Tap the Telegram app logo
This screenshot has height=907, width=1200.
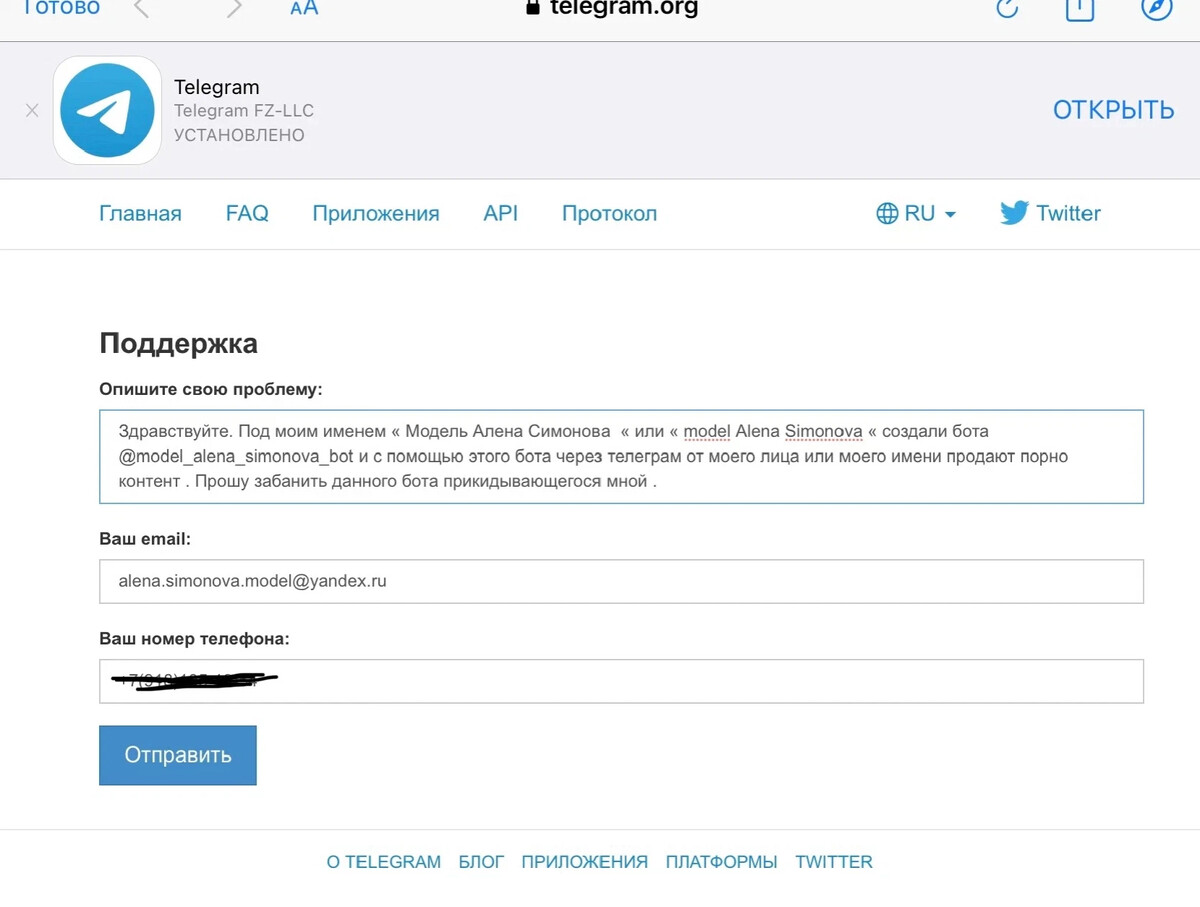(107, 110)
